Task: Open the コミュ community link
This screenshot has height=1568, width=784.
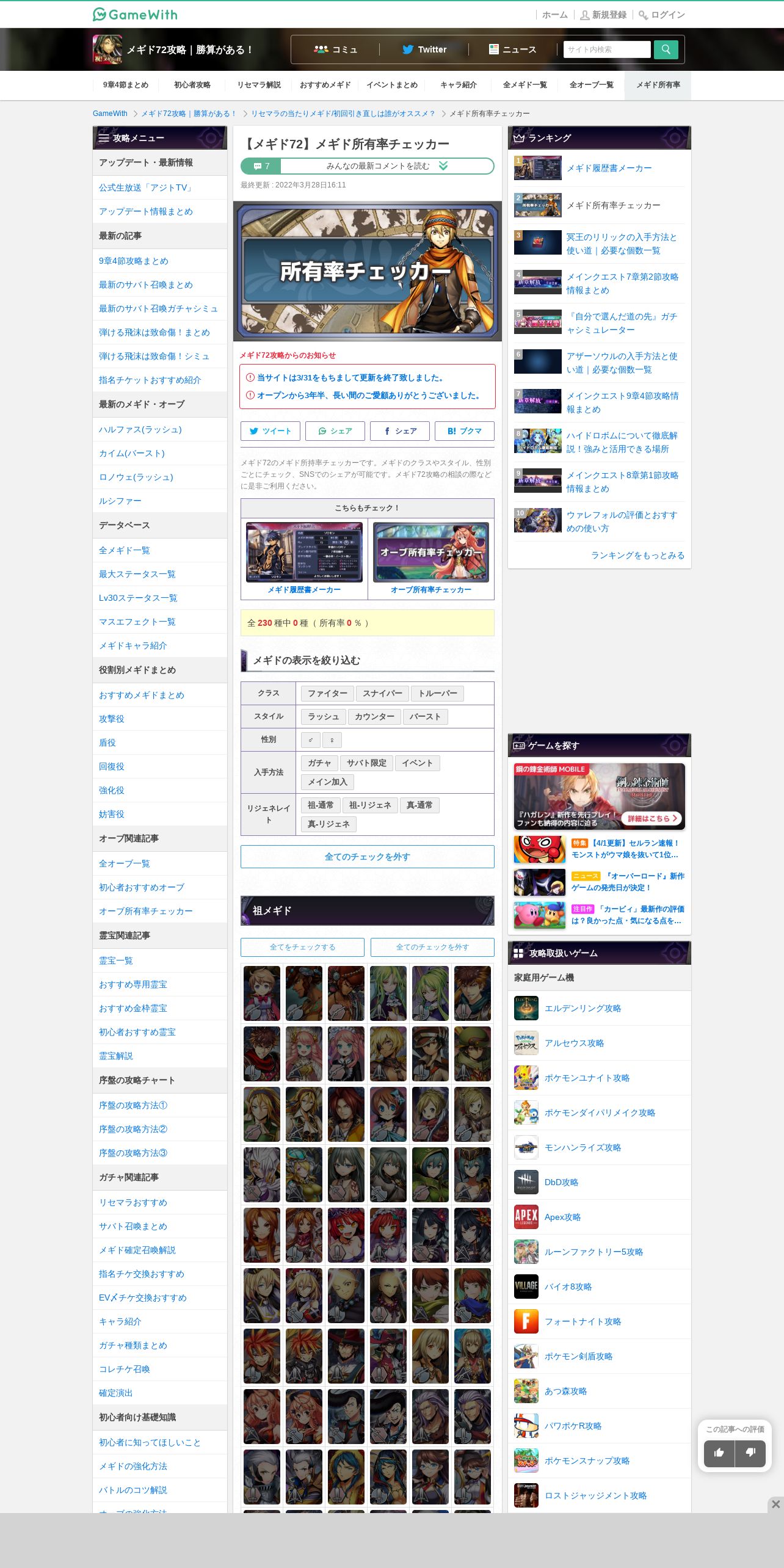Action: [x=335, y=49]
